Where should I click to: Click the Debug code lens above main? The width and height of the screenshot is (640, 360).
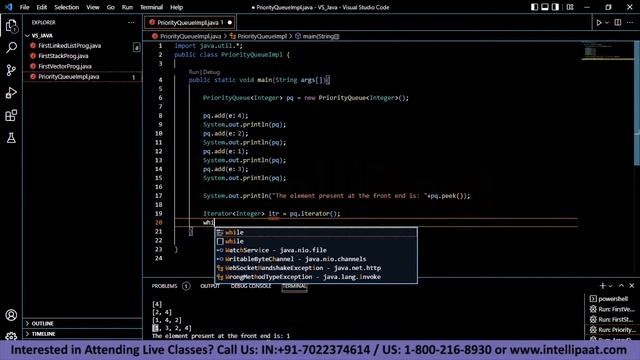(x=211, y=72)
